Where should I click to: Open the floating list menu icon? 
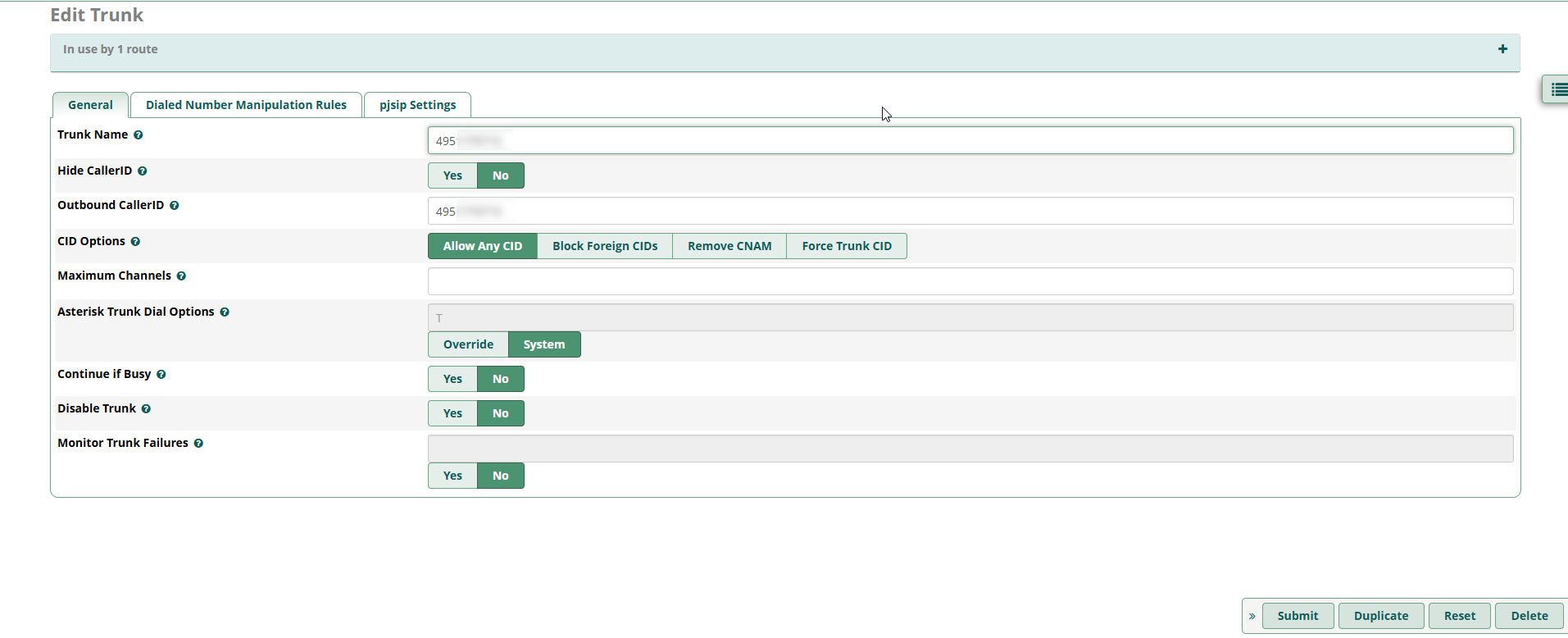[1557, 89]
